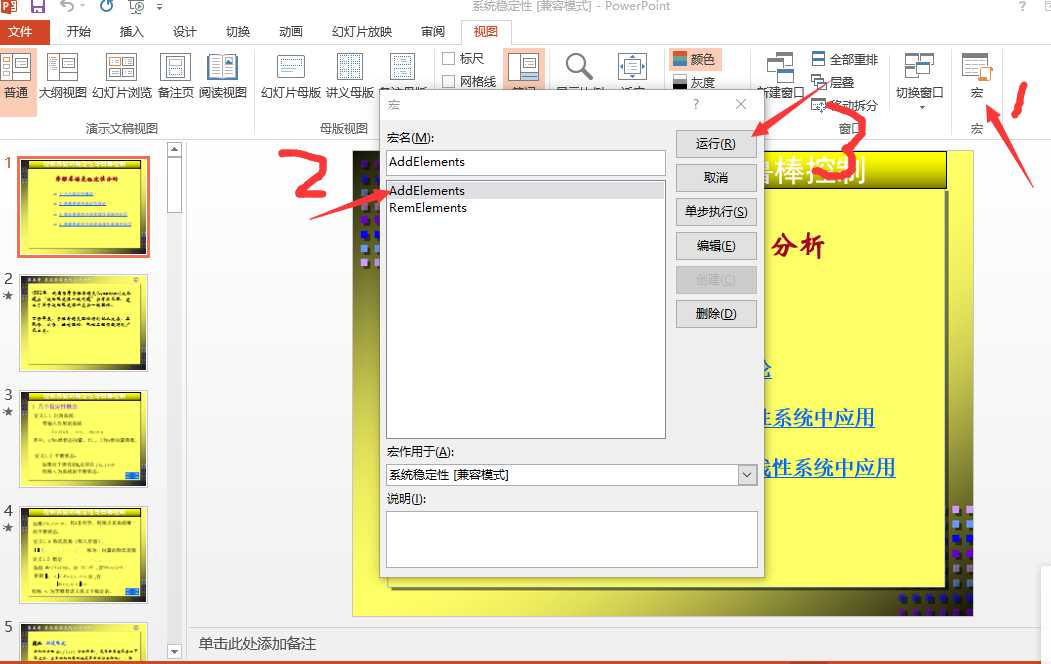This screenshot has height=664, width=1051.
Task: Click the Undo arrow icon
Action: (x=67, y=7)
